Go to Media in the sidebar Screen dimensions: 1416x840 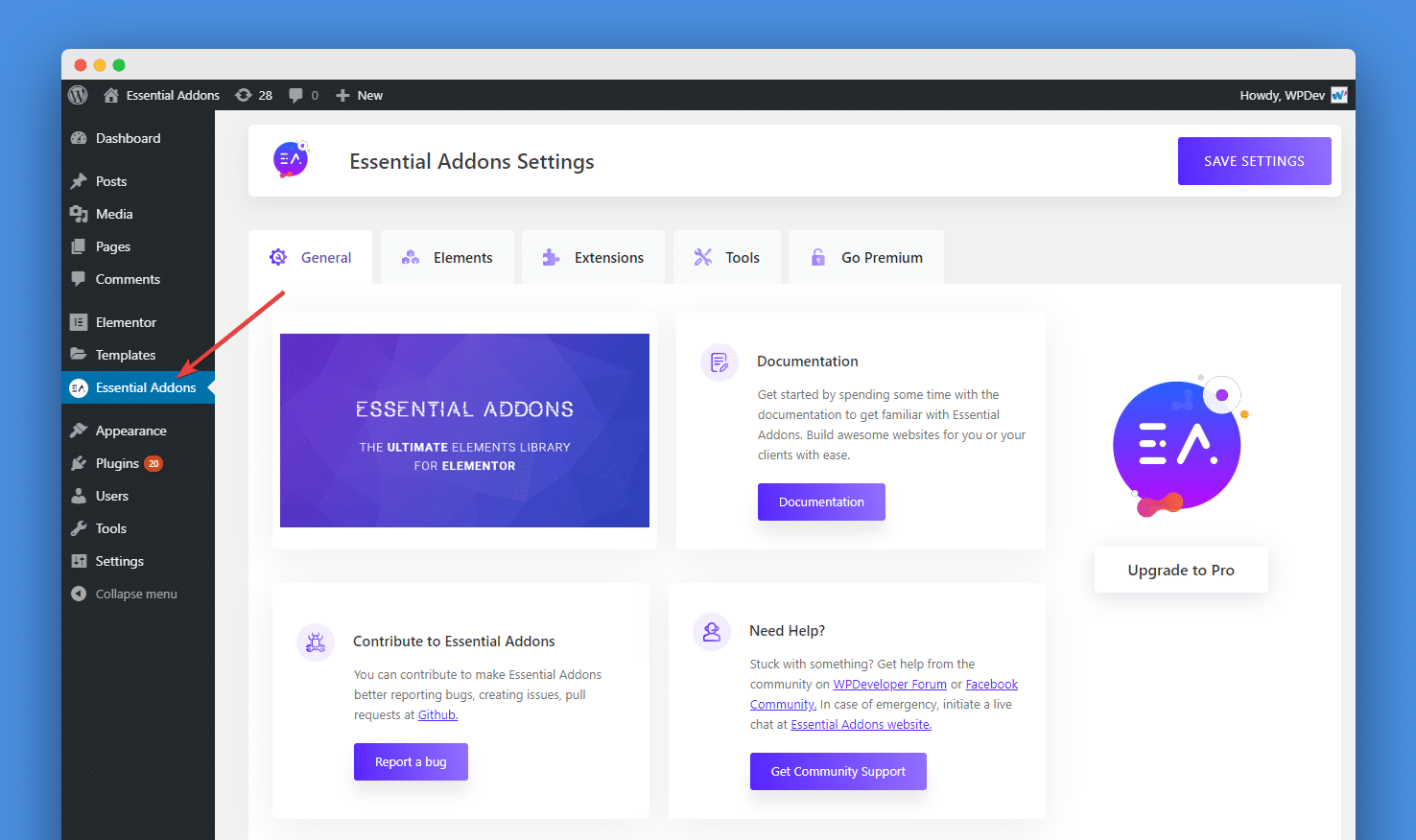click(138, 214)
